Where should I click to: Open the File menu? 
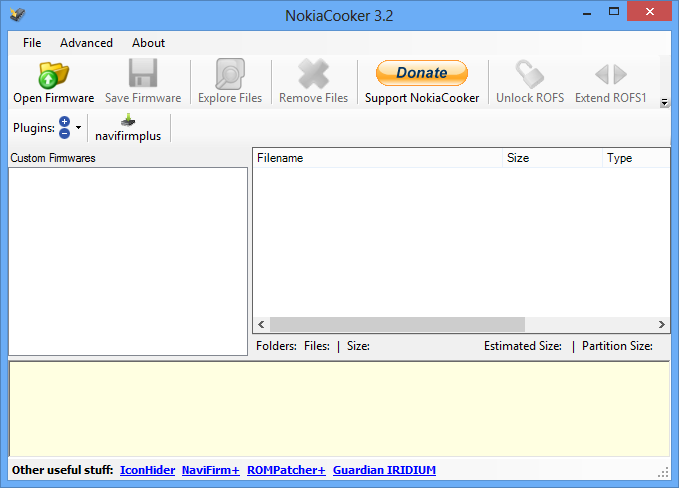point(32,43)
